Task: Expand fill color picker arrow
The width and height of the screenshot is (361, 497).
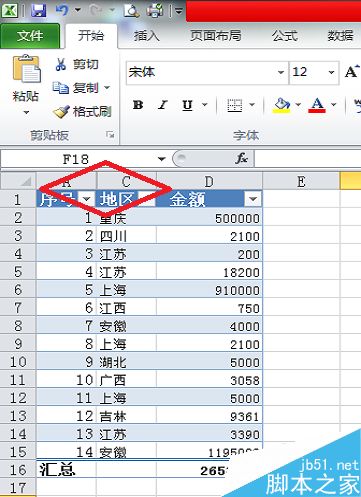Action: pos(298,105)
